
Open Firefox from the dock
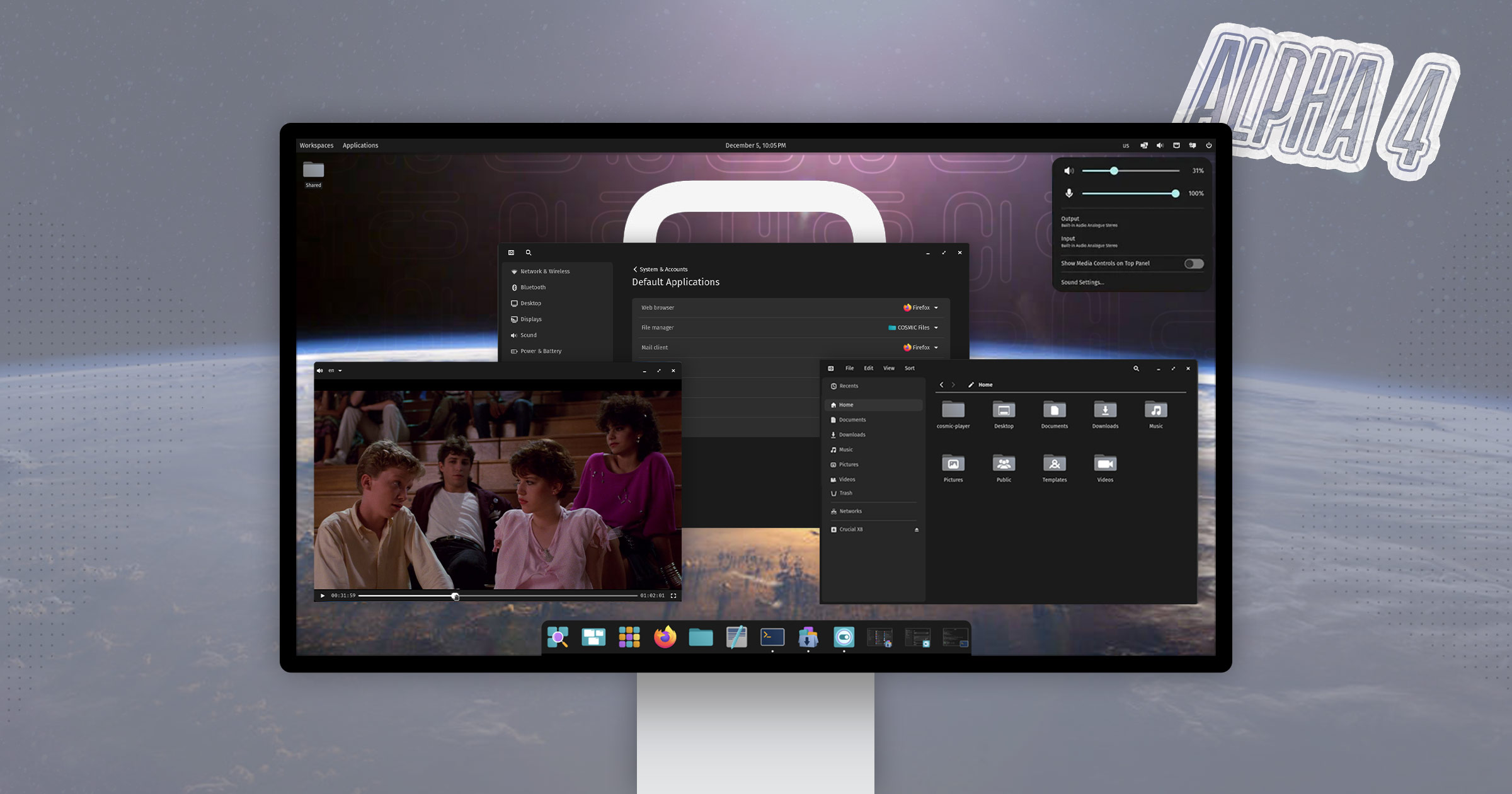click(x=665, y=637)
